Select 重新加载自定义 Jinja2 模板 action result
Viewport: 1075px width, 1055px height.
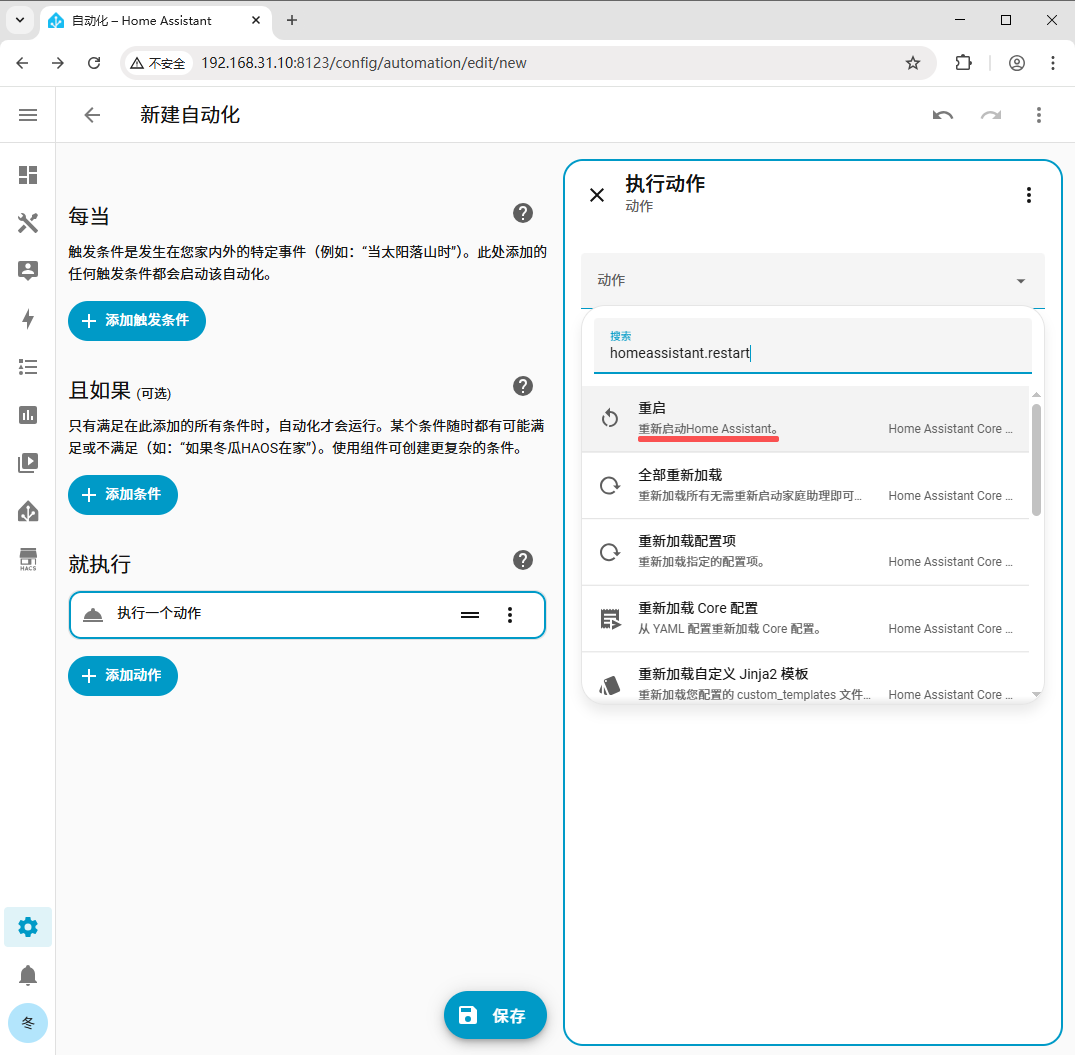tap(805, 679)
